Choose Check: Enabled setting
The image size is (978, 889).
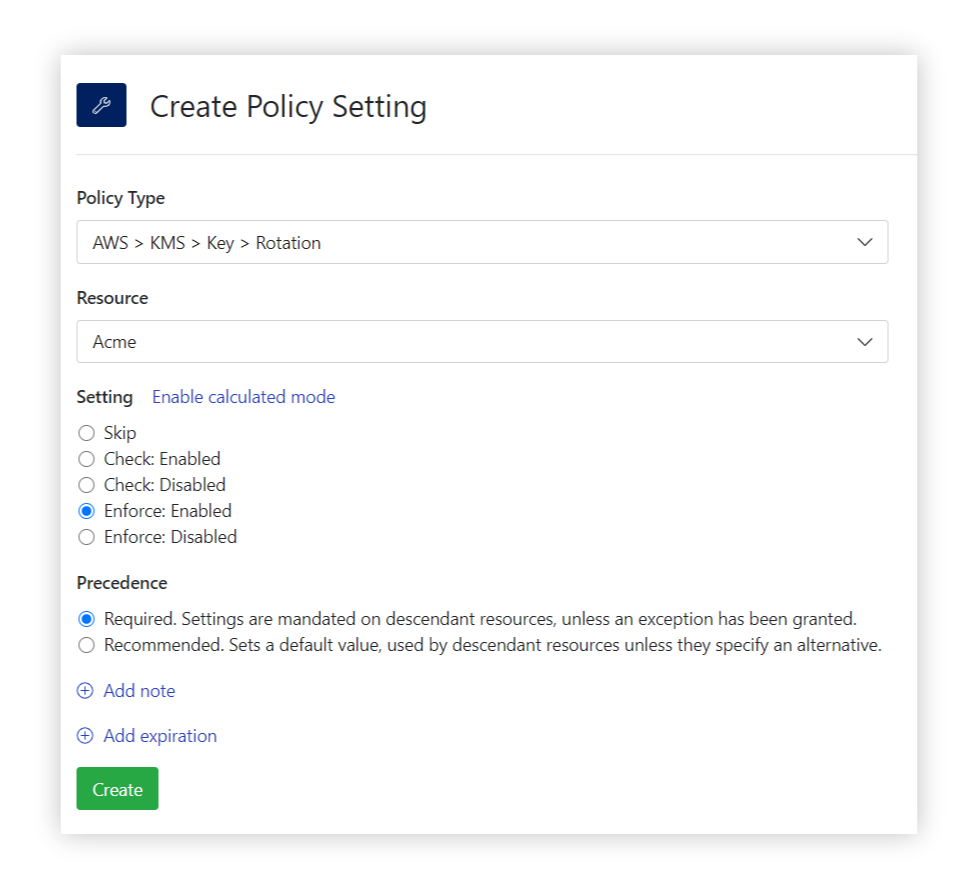(x=86, y=458)
